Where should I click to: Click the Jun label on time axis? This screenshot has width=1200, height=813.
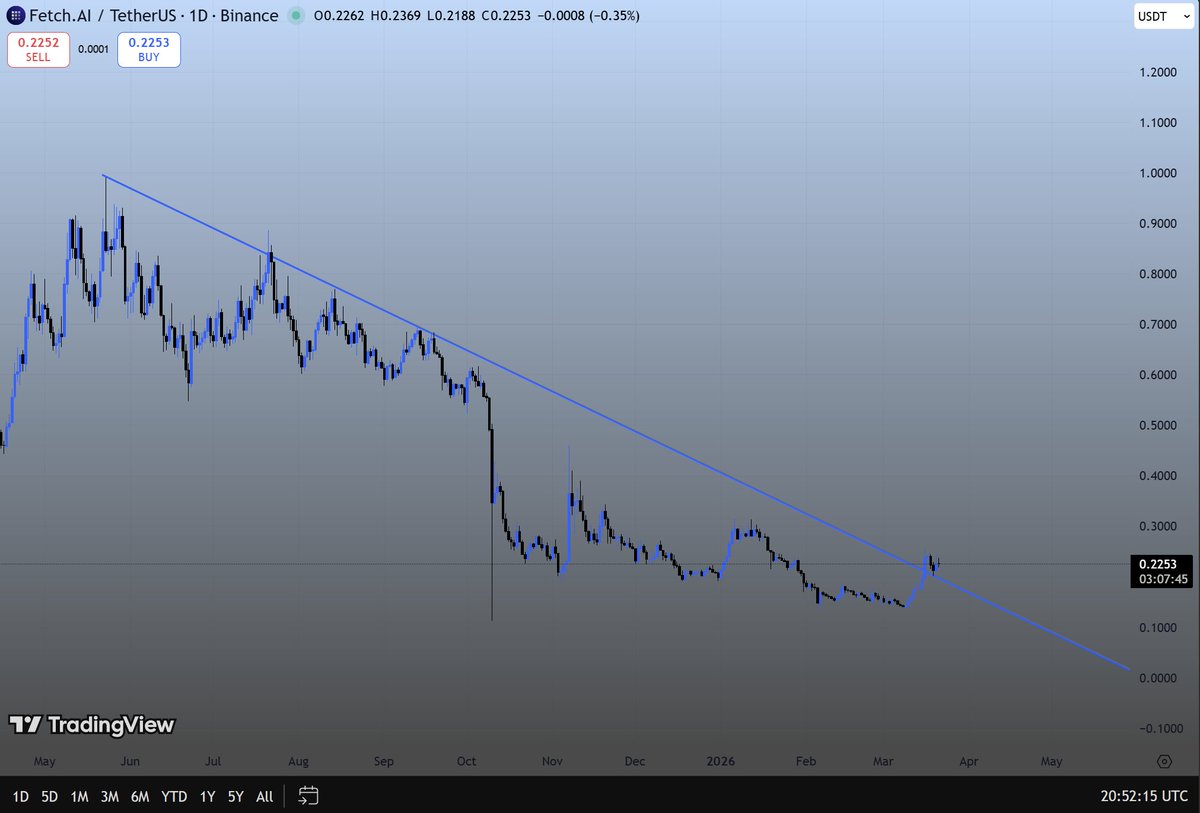coord(129,762)
